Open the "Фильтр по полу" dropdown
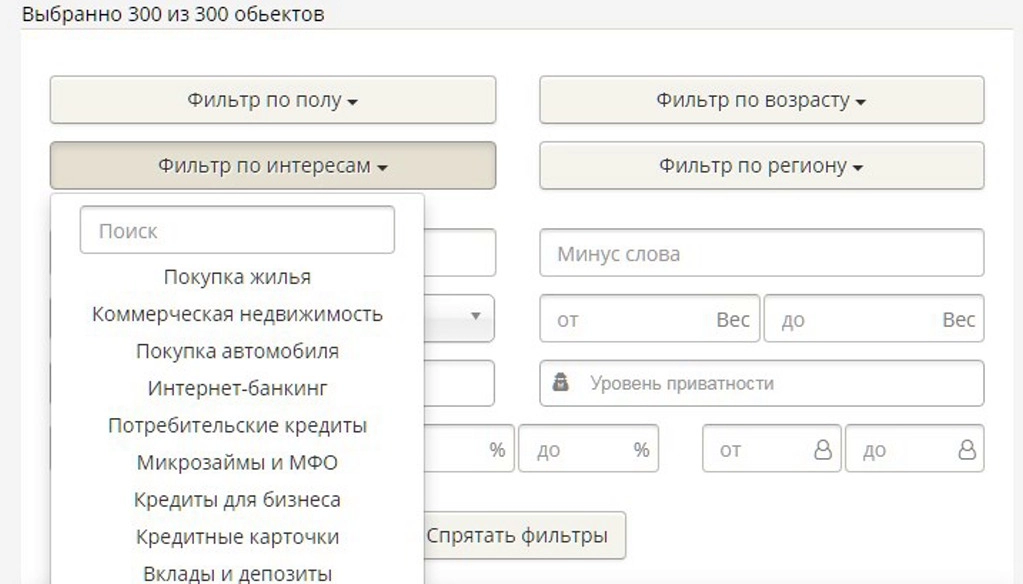This screenshot has height=584, width=1023. 272,100
